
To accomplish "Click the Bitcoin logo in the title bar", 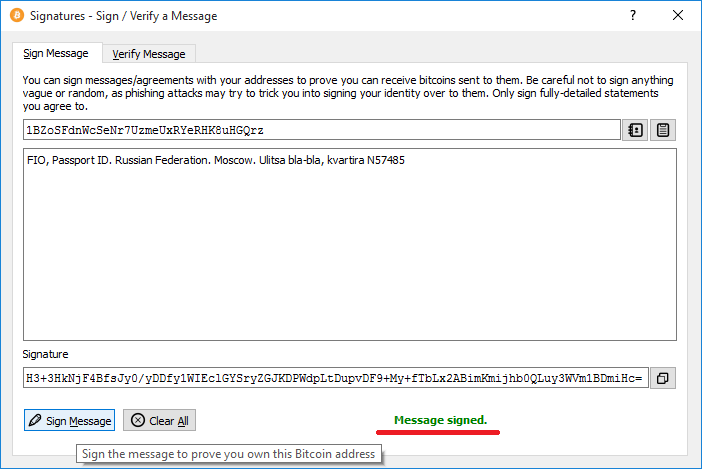I will click(x=16, y=16).
